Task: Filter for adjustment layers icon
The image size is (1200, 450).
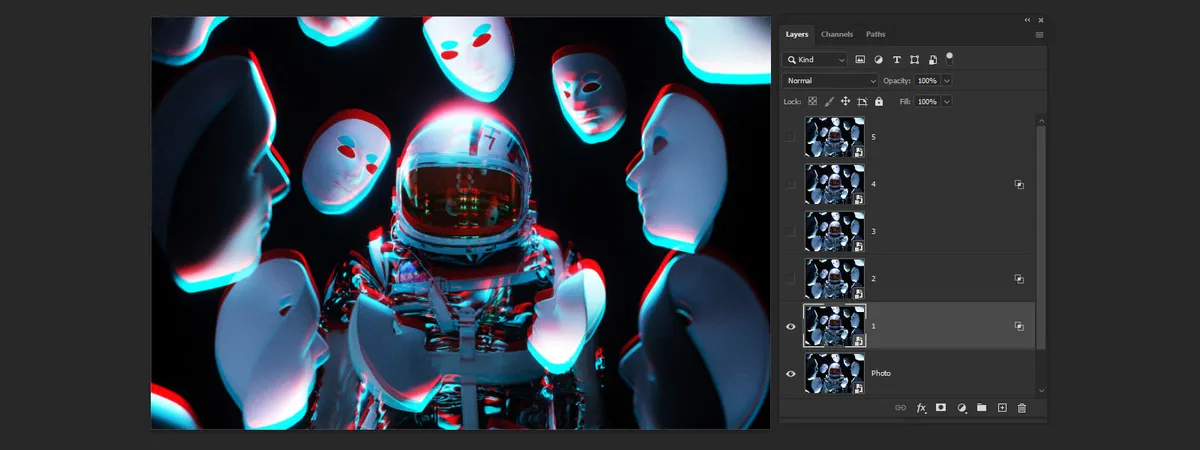Action: pyautogui.click(x=878, y=60)
